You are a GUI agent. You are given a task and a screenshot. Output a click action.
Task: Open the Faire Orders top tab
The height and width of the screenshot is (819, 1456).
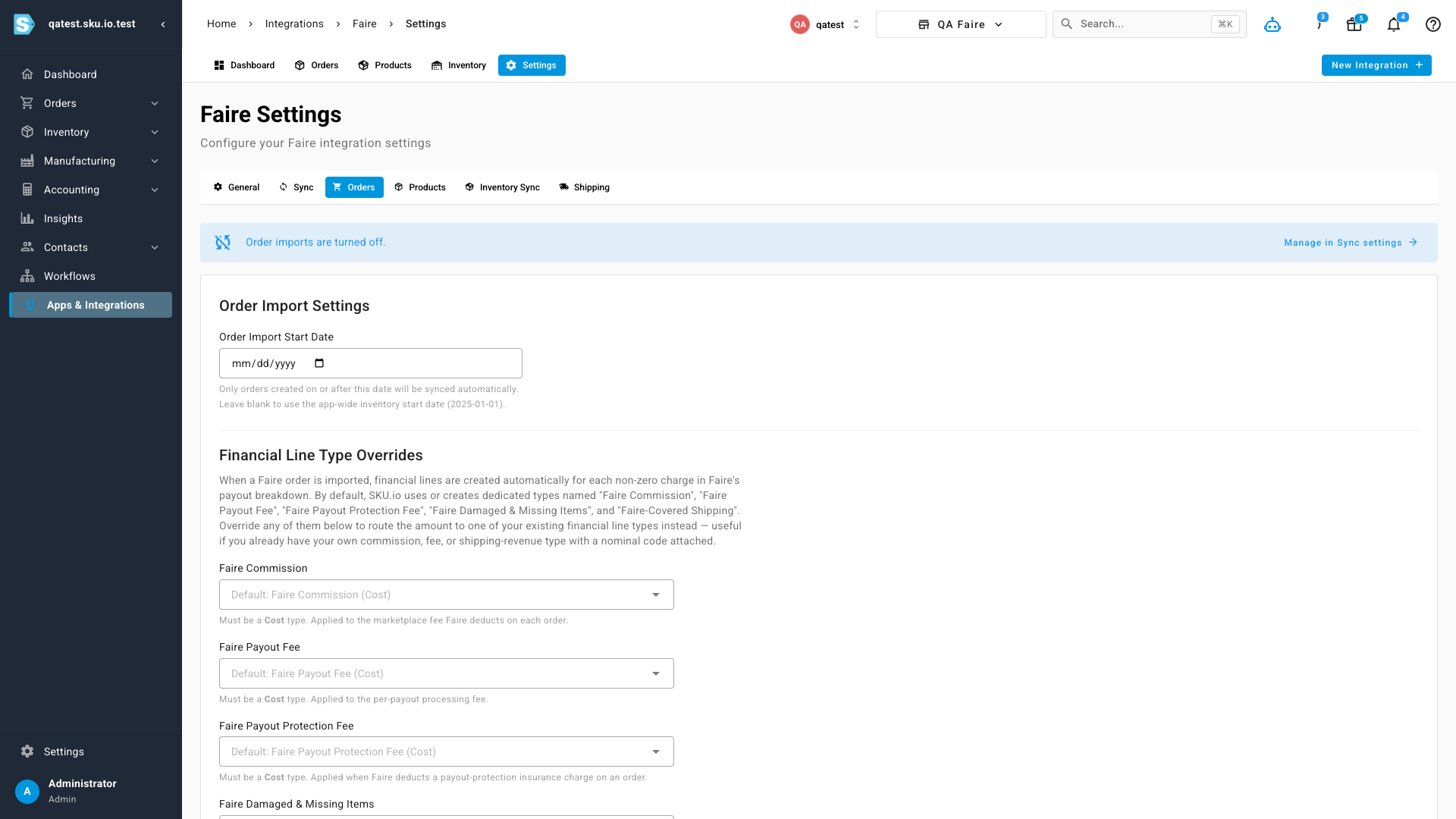coord(316,65)
